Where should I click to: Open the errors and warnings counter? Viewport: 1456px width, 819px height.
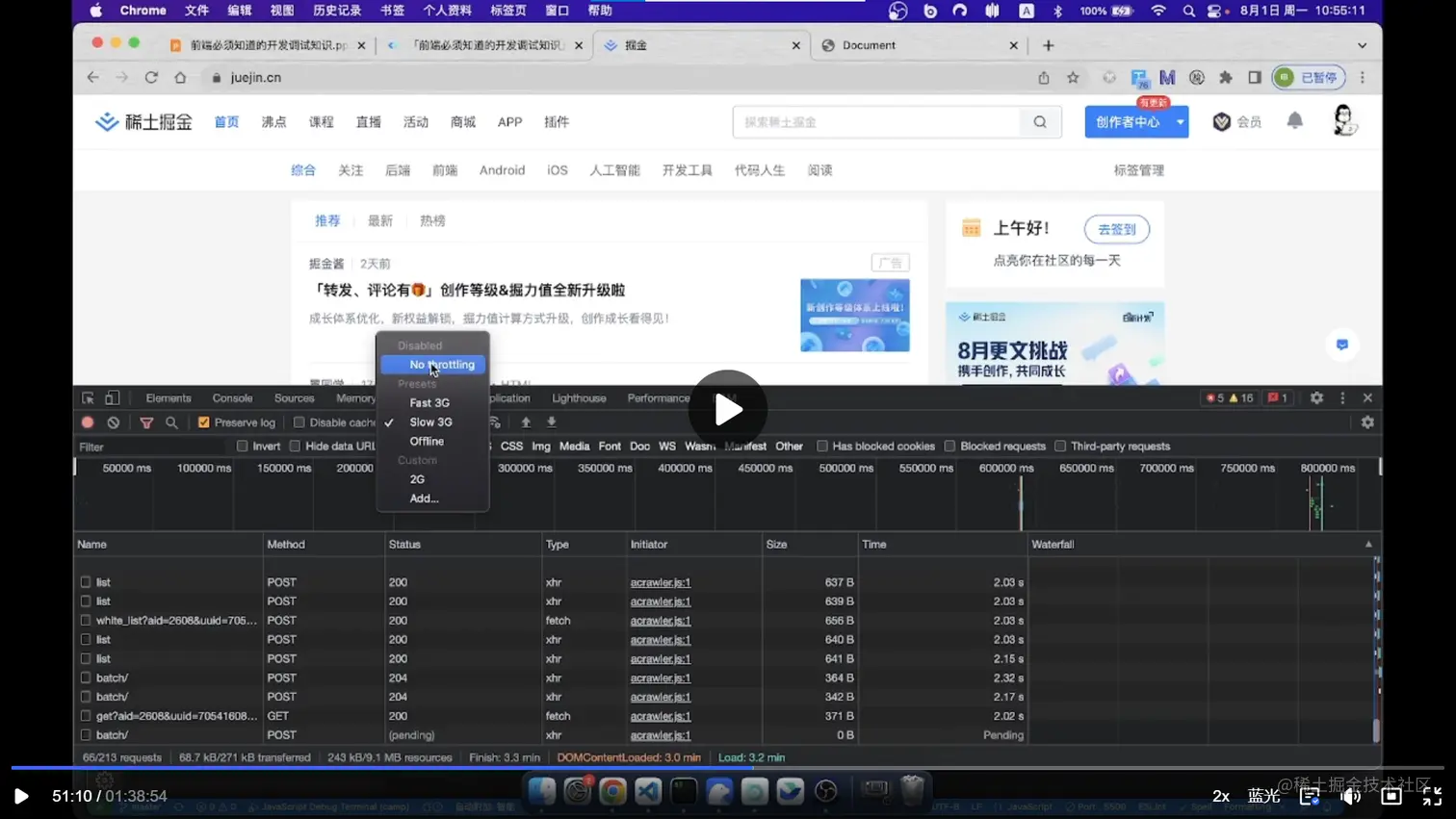click(x=1230, y=398)
